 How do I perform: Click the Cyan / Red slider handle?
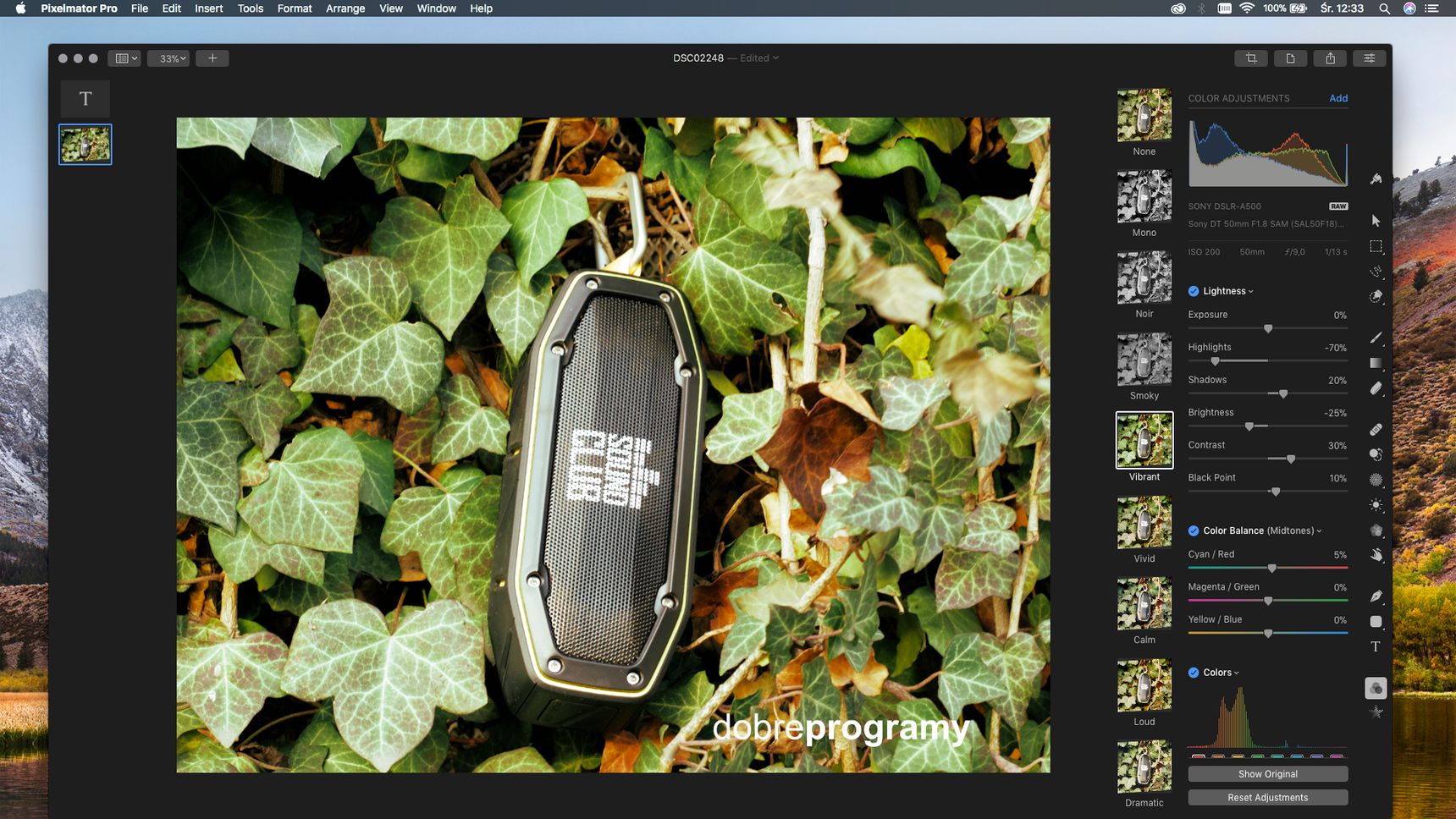pos(1272,569)
